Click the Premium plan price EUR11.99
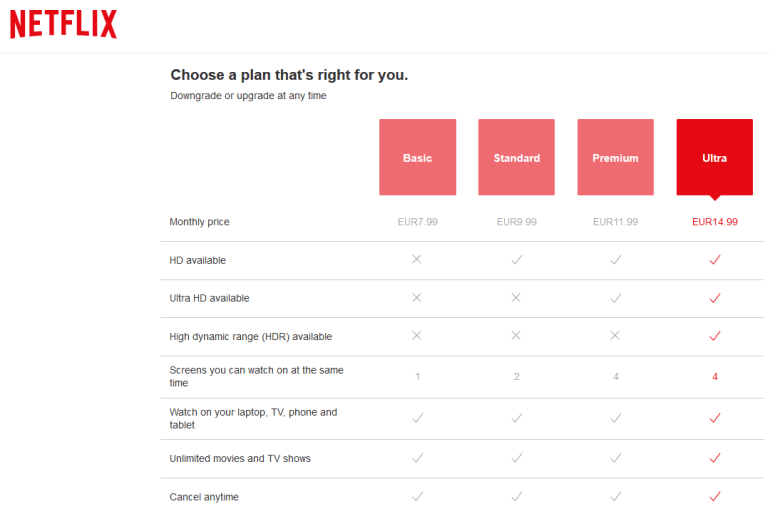This screenshot has height=514, width=770. point(615,222)
